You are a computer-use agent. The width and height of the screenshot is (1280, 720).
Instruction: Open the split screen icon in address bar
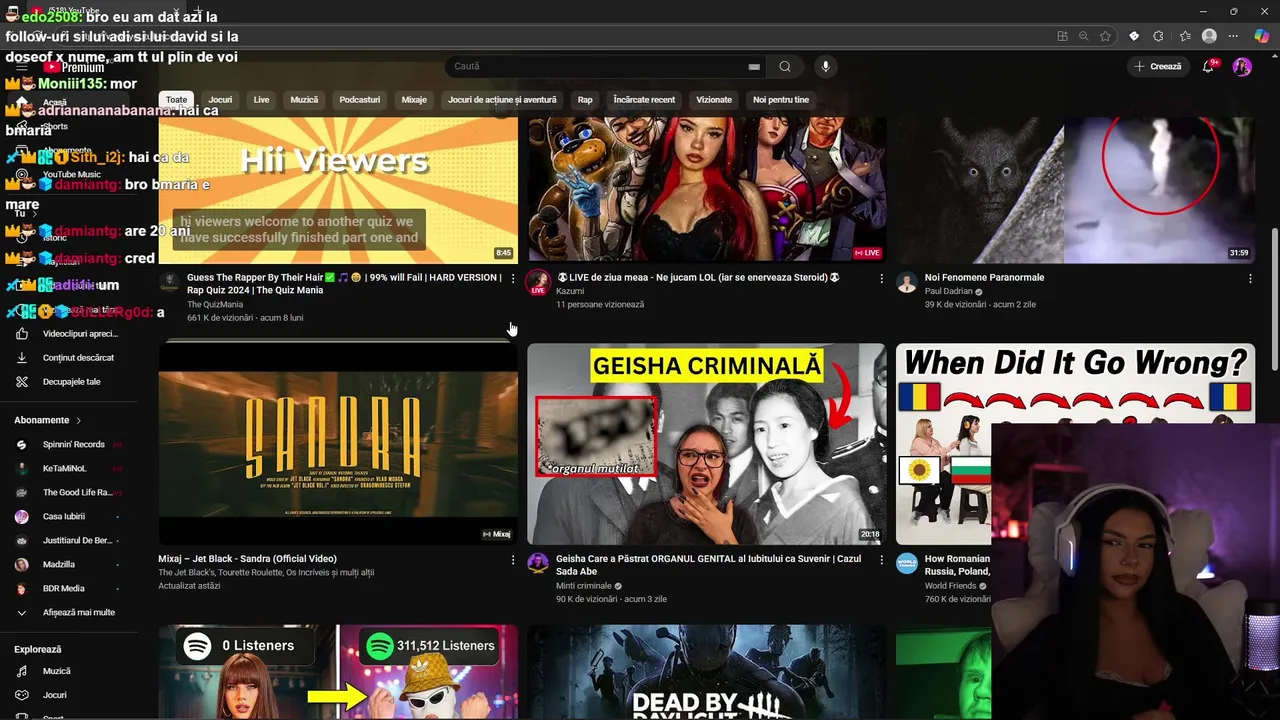[x=1062, y=36]
